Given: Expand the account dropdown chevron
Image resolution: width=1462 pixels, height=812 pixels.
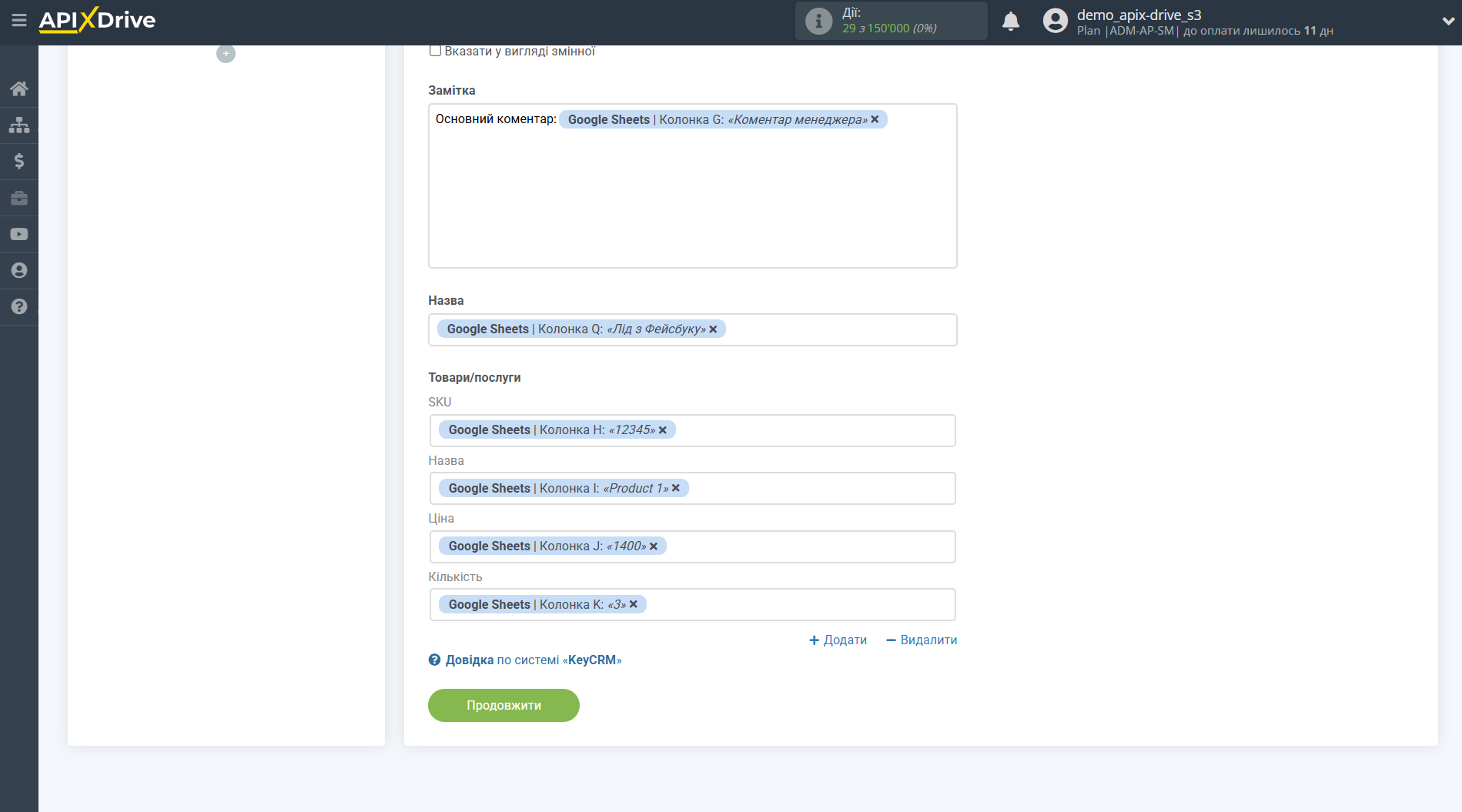Looking at the screenshot, I should (1448, 21).
